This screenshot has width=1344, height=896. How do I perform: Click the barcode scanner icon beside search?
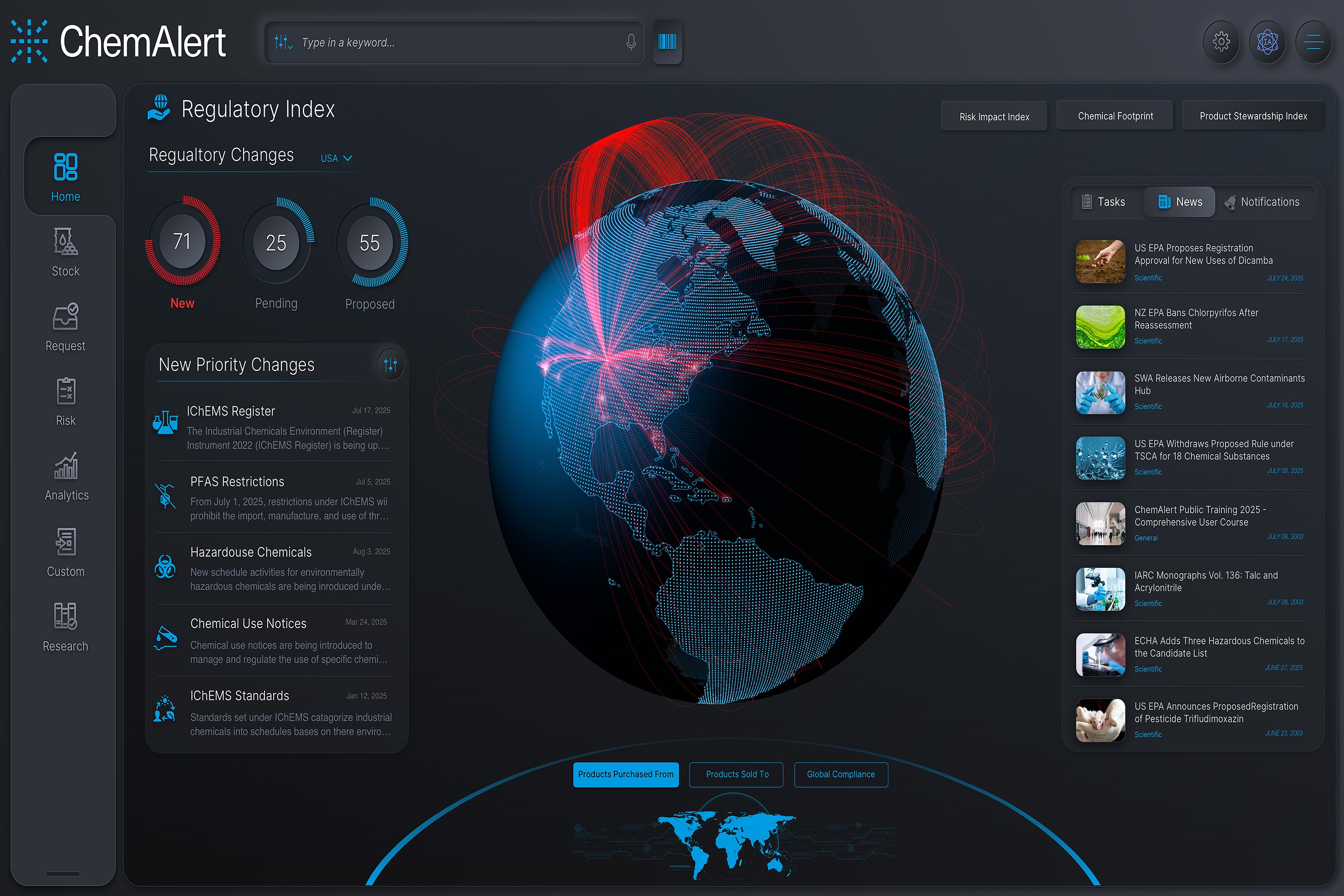tap(667, 42)
